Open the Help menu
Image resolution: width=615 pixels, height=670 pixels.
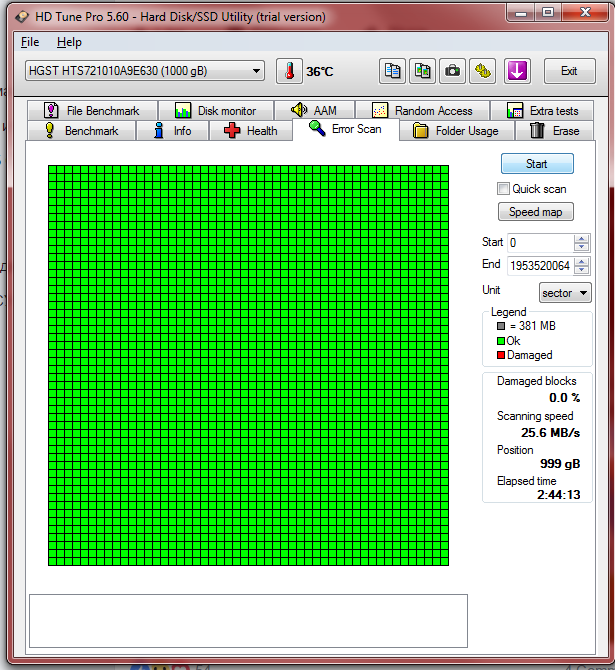pyautogui.click(x=69, y=42)
